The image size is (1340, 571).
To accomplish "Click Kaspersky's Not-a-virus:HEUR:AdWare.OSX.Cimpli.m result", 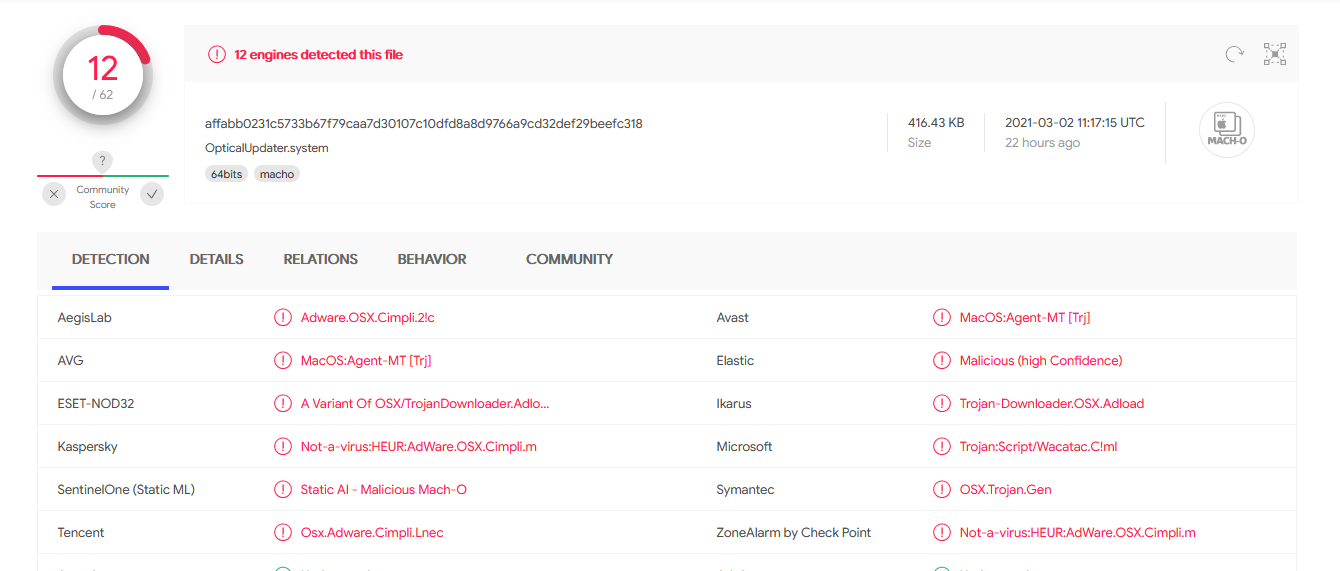I will (419, 447).
